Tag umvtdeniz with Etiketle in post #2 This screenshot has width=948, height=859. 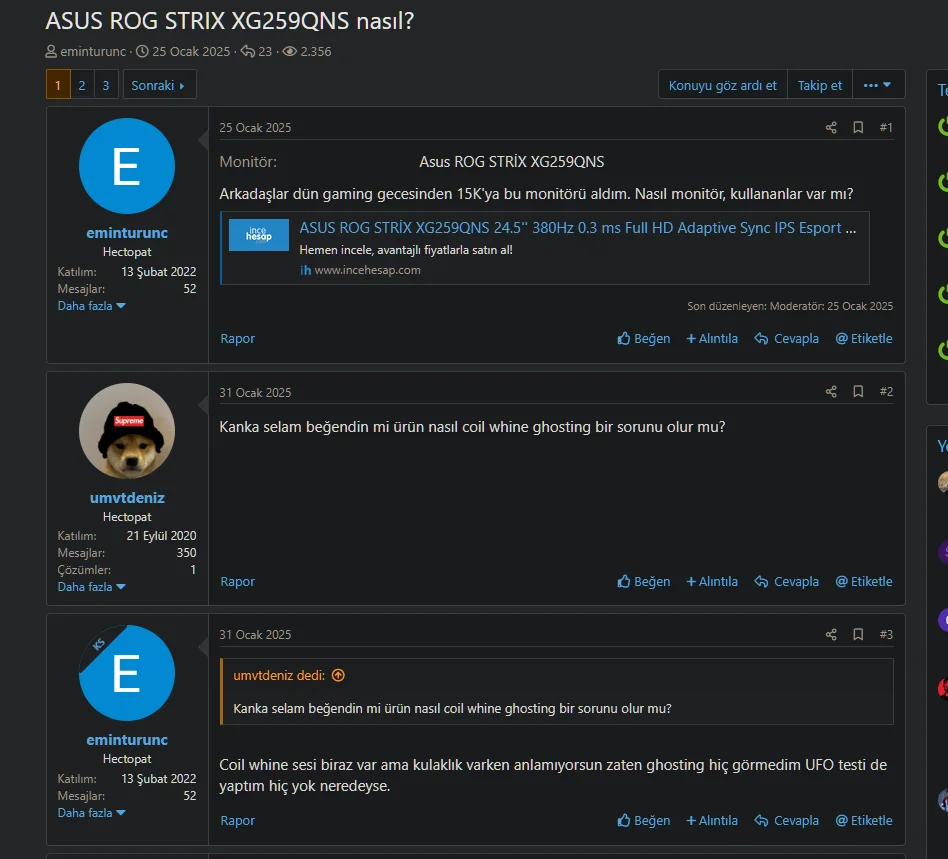[864, 582]
